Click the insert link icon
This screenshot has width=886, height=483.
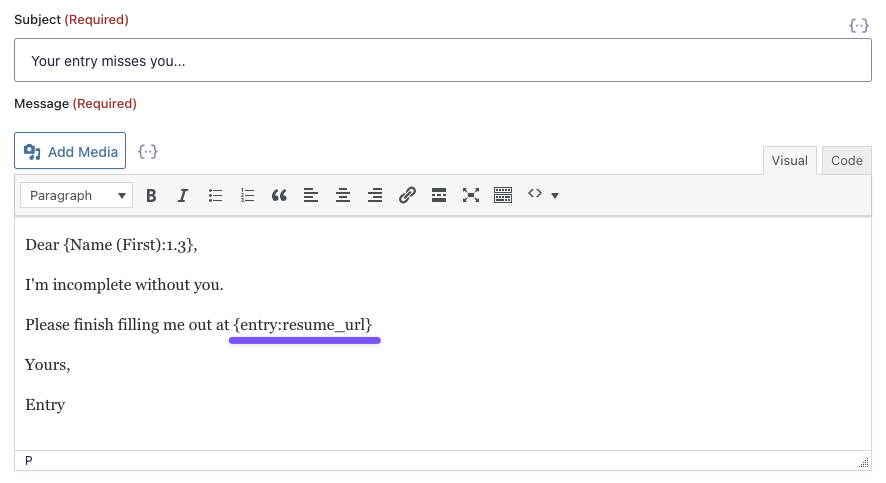pyautogui.click(x=407, y=196)
